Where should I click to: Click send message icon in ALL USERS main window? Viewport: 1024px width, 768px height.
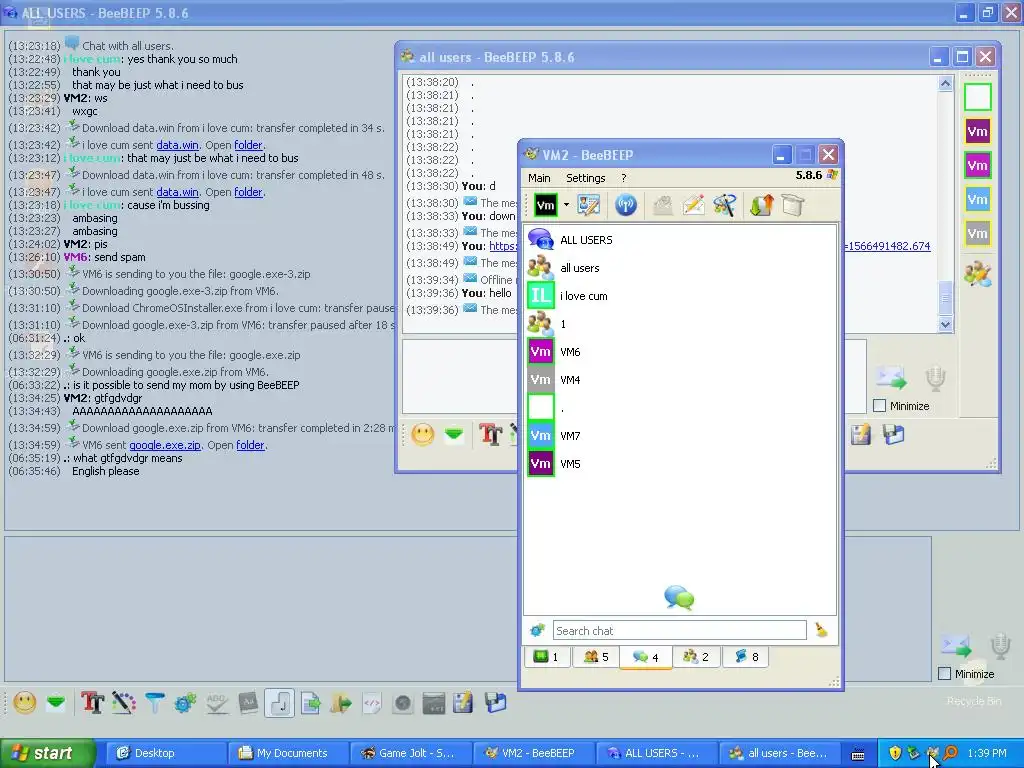click(956, 646)
